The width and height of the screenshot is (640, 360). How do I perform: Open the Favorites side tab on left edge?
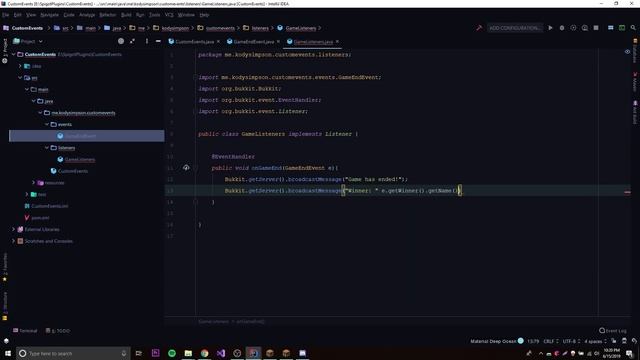5,267
